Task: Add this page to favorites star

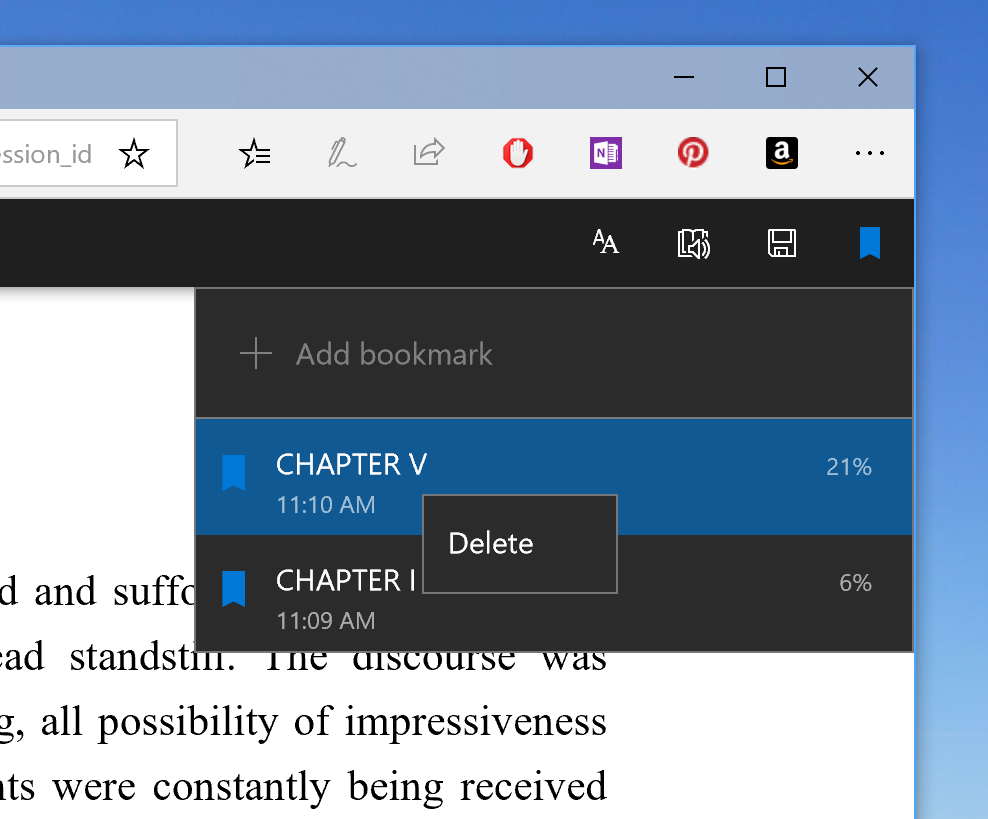Action: [133, 154]
